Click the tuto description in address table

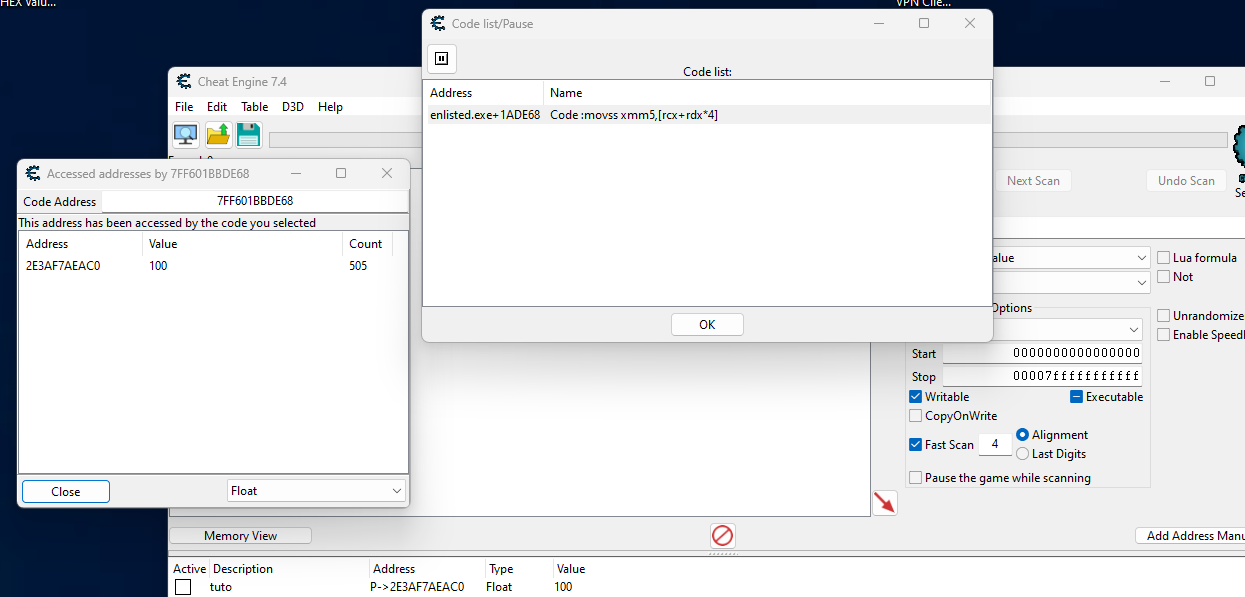pyautogui.click(x=221, y=587)
